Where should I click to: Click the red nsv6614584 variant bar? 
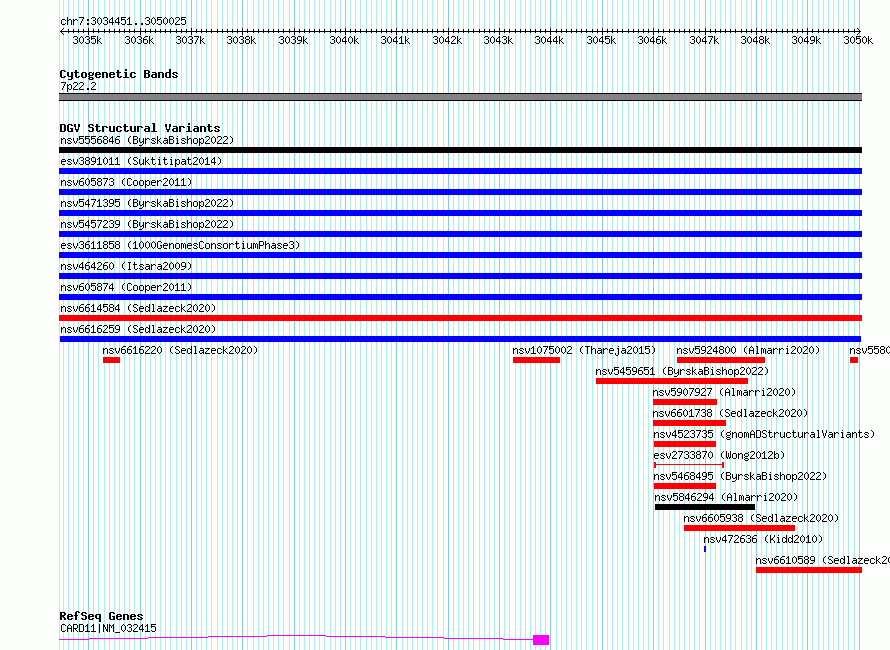click(x=460, y=318)
